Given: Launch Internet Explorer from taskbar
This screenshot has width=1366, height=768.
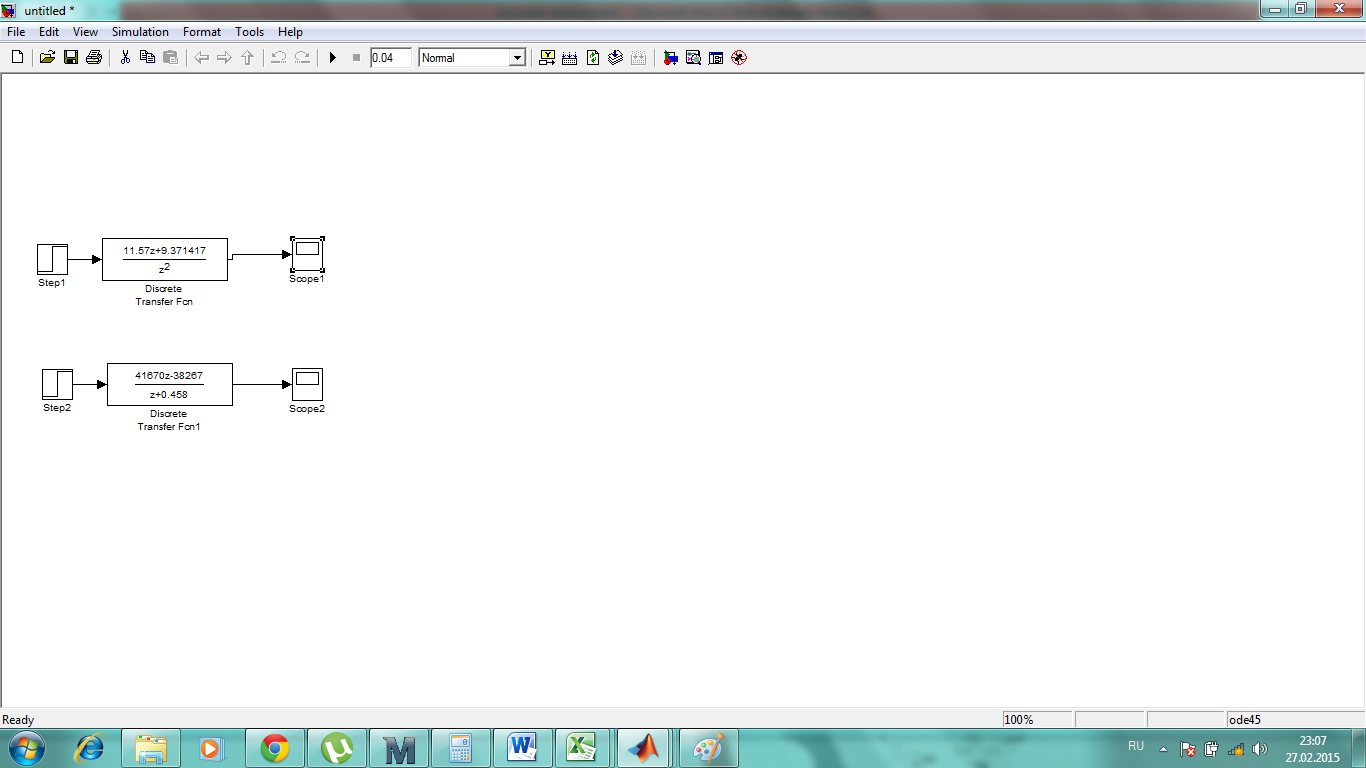Looking at the screenshot, I should 90,748.
